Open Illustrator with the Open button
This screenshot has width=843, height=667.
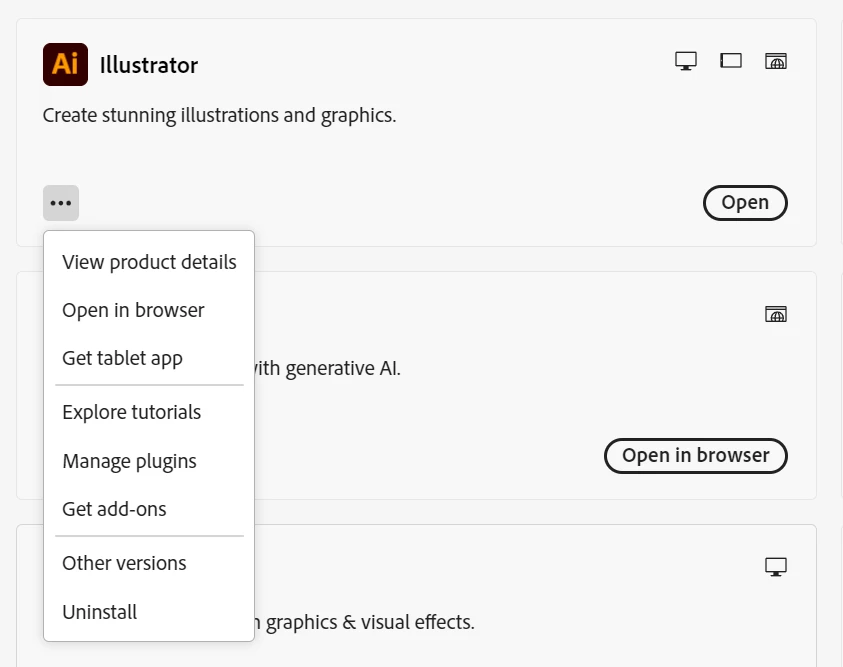point(745,203)
